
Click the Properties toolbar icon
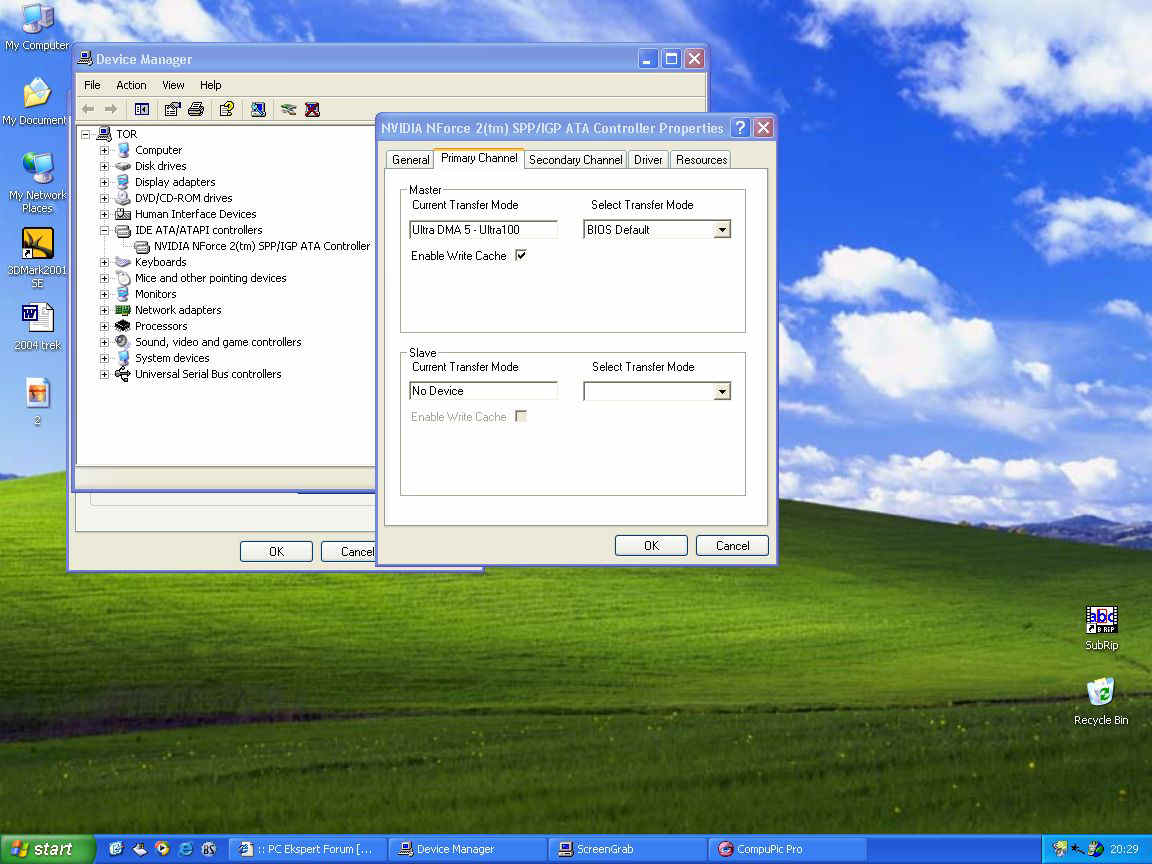tap(173, 109)
